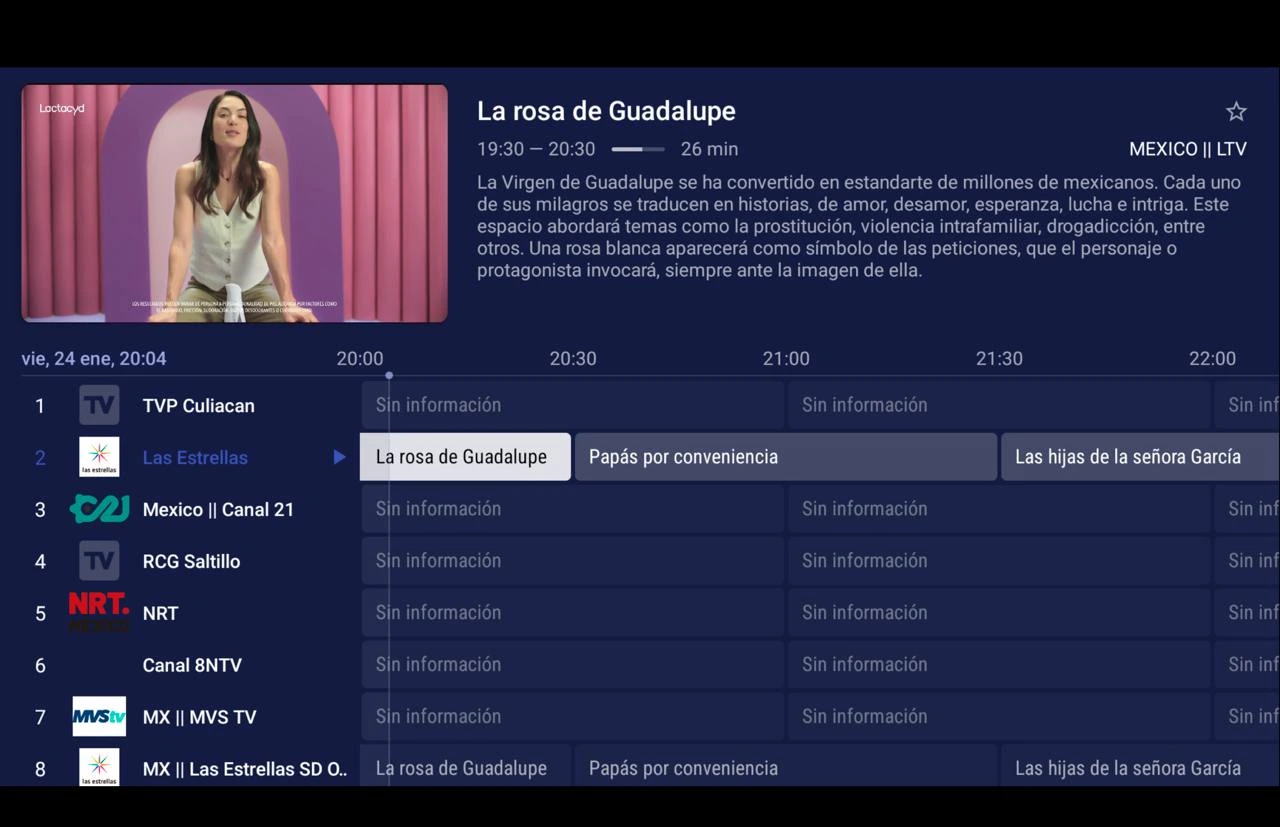1280x827 pixels.
Task: Click the 20:30 time marker on the timeline
Action: (573, 358)
